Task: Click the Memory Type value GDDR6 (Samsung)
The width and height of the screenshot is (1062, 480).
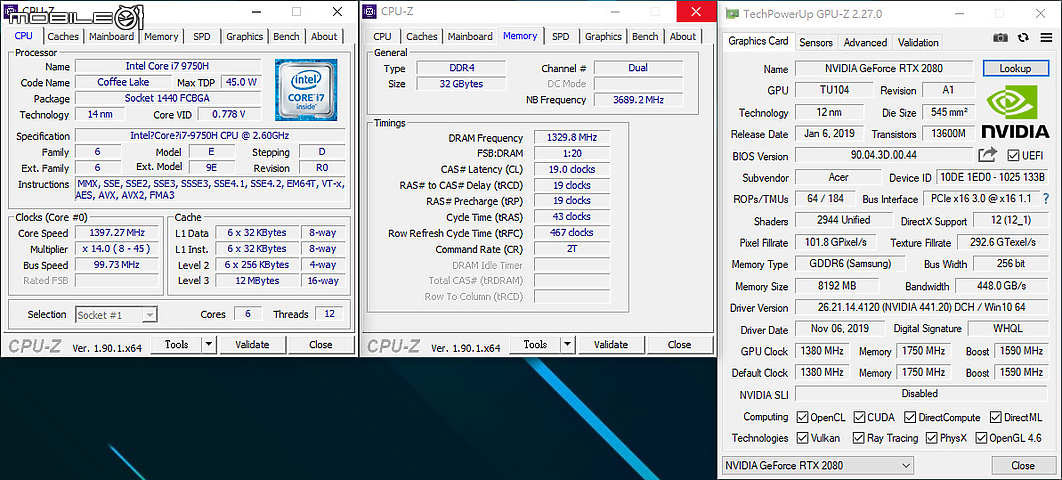Action: 850,263
